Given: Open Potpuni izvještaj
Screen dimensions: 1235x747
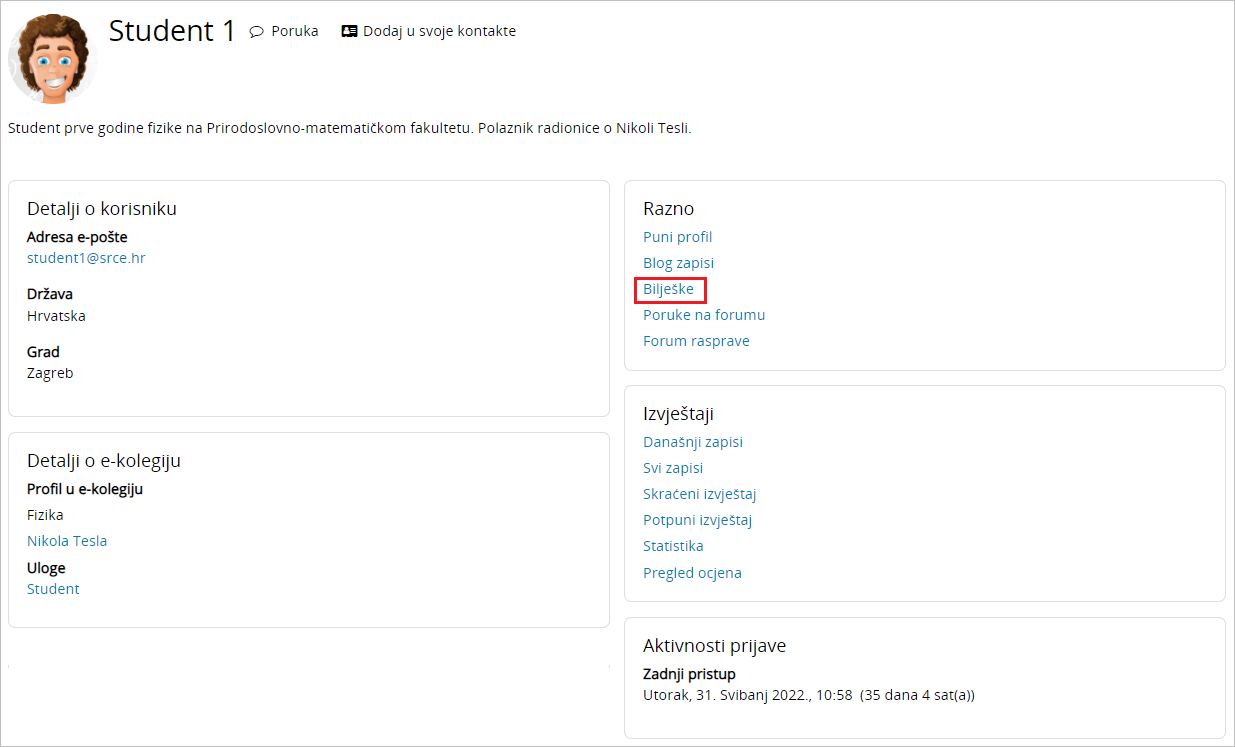Looking at the screenshot, I should (x=697, y=520).
